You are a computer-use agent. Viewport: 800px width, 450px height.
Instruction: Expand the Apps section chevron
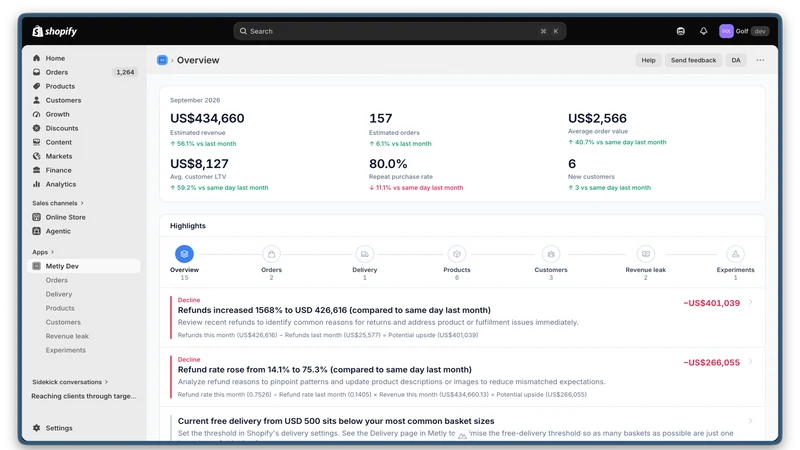pyautogui.click(x=53, y=252)
